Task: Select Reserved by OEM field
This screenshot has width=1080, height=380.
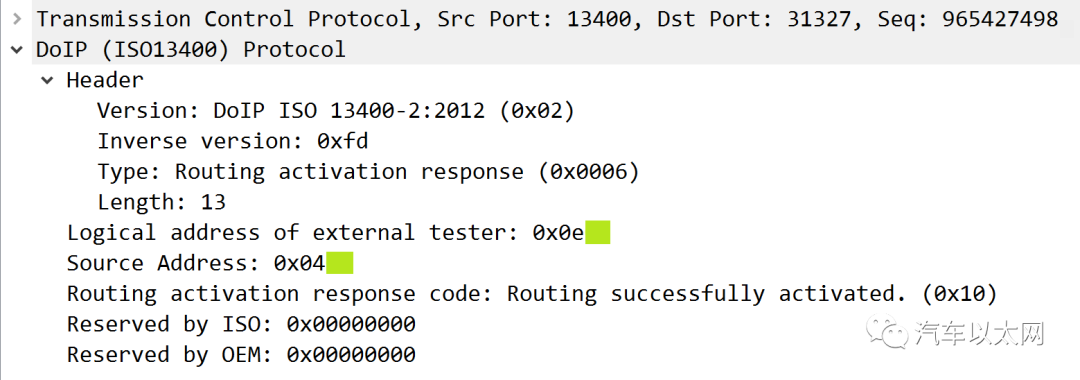Action: [x=241, y=355]
